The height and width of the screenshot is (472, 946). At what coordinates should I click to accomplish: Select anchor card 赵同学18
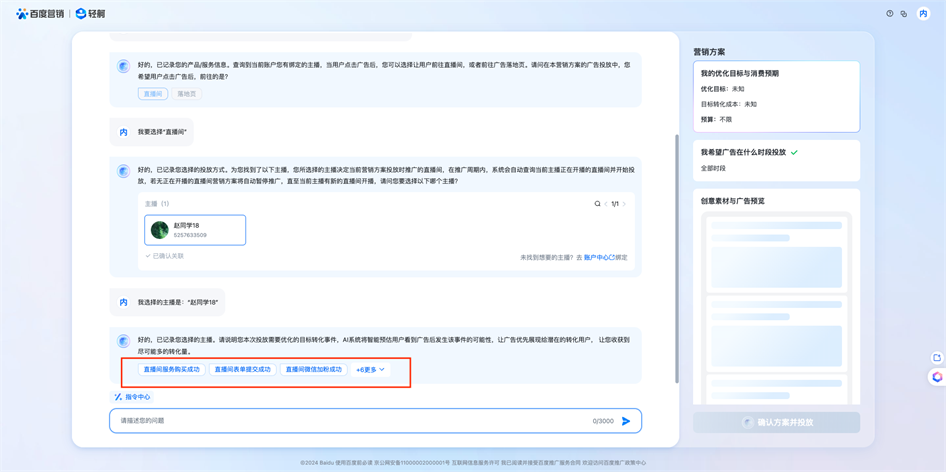click(x=195, y=230)
